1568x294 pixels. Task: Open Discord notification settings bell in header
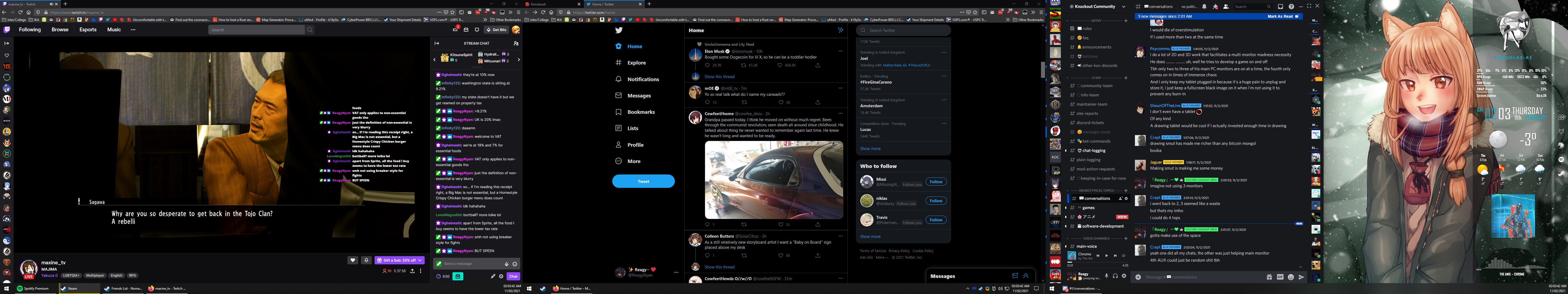[x=1204, y=7]
